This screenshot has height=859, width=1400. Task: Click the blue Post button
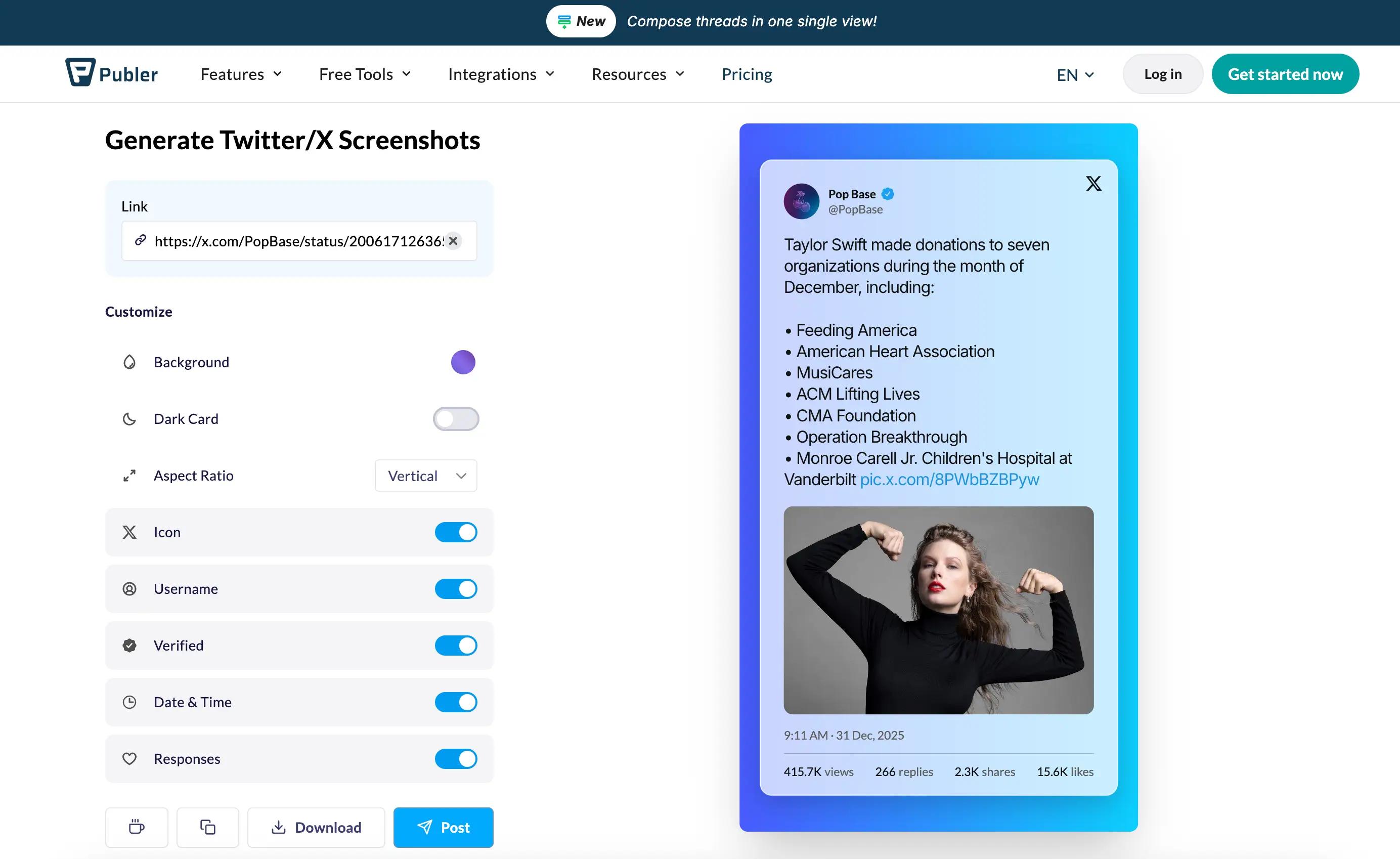click(x=443, y=827)
